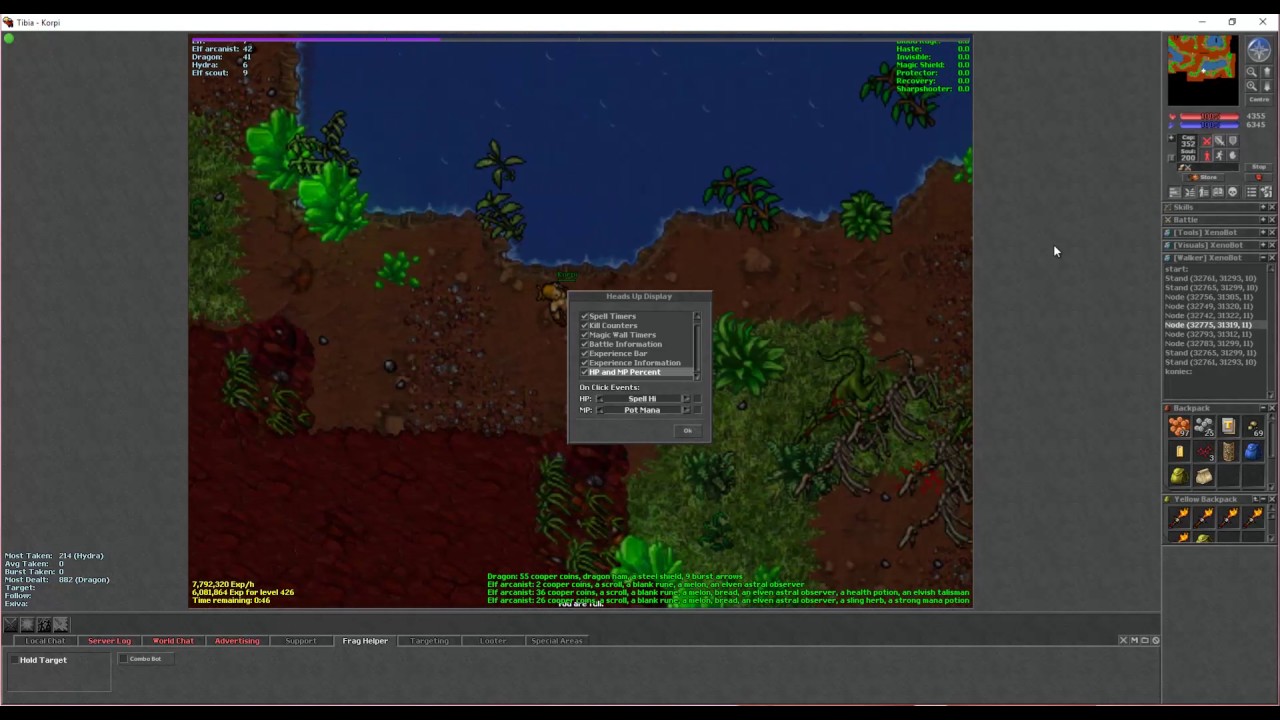Open the Special Areas tab
The image size is (1280, 720).
click(557, 641)
